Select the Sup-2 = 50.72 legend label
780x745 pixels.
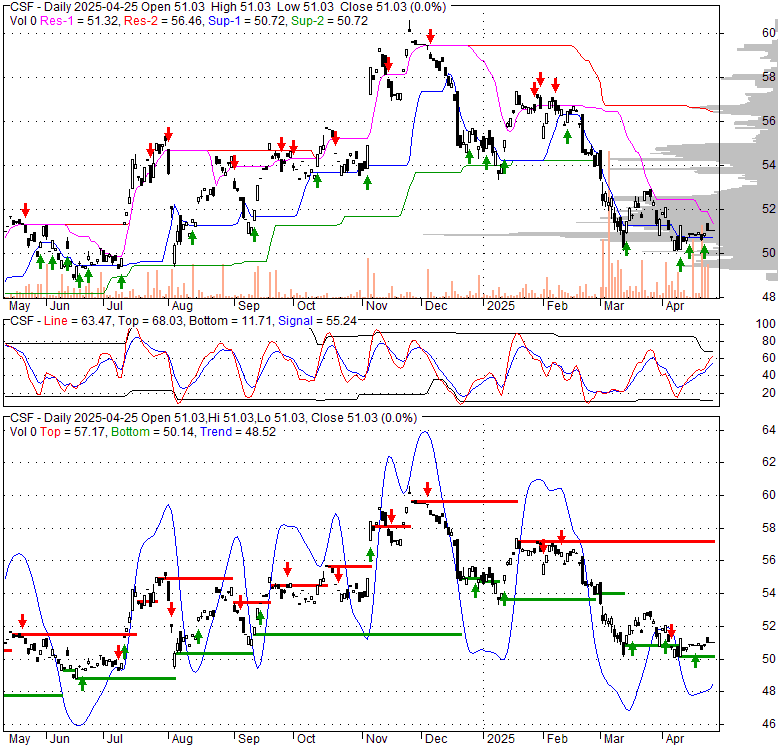(329, 21)
